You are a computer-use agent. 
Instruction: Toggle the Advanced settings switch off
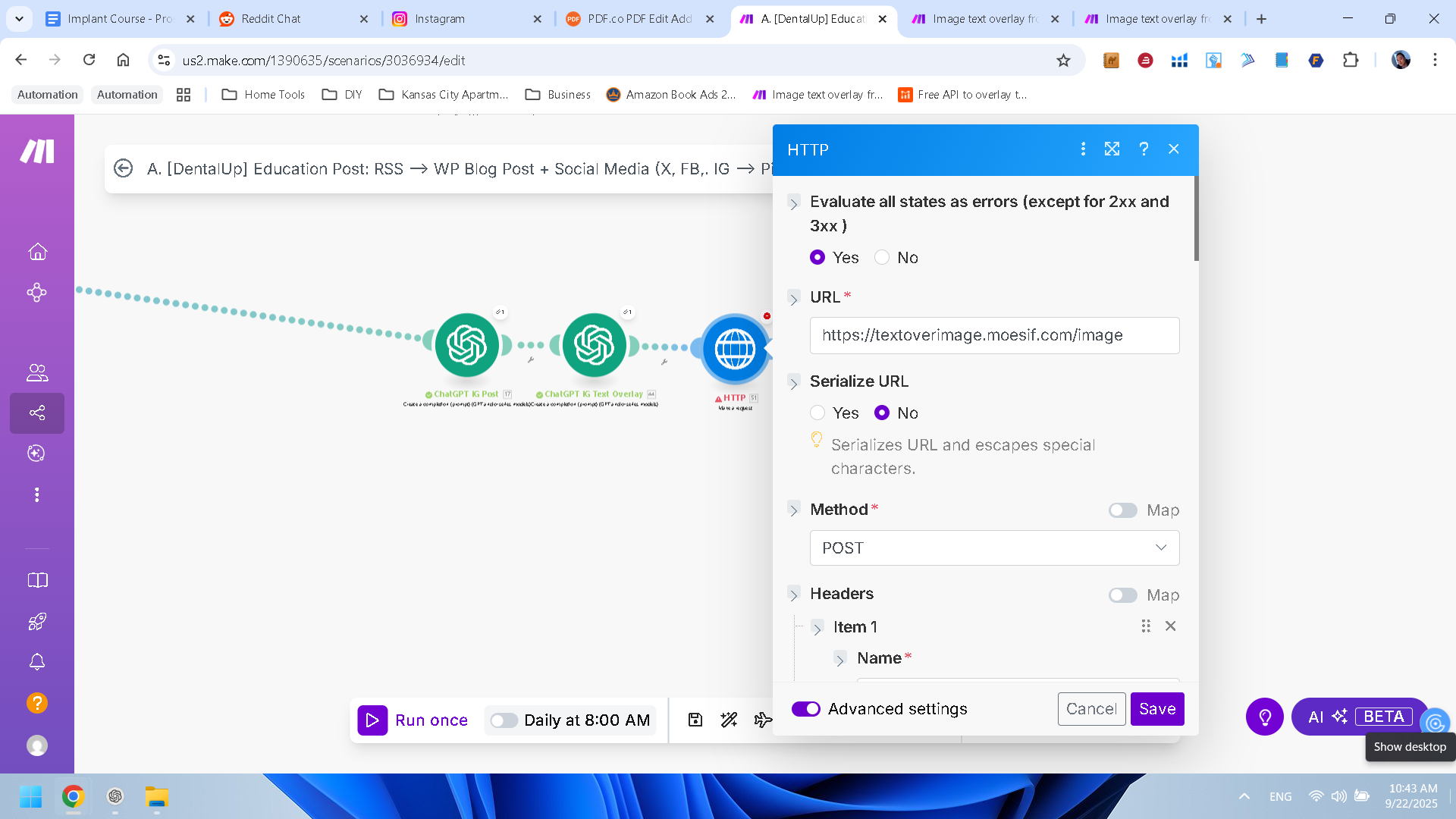point(805,709)
